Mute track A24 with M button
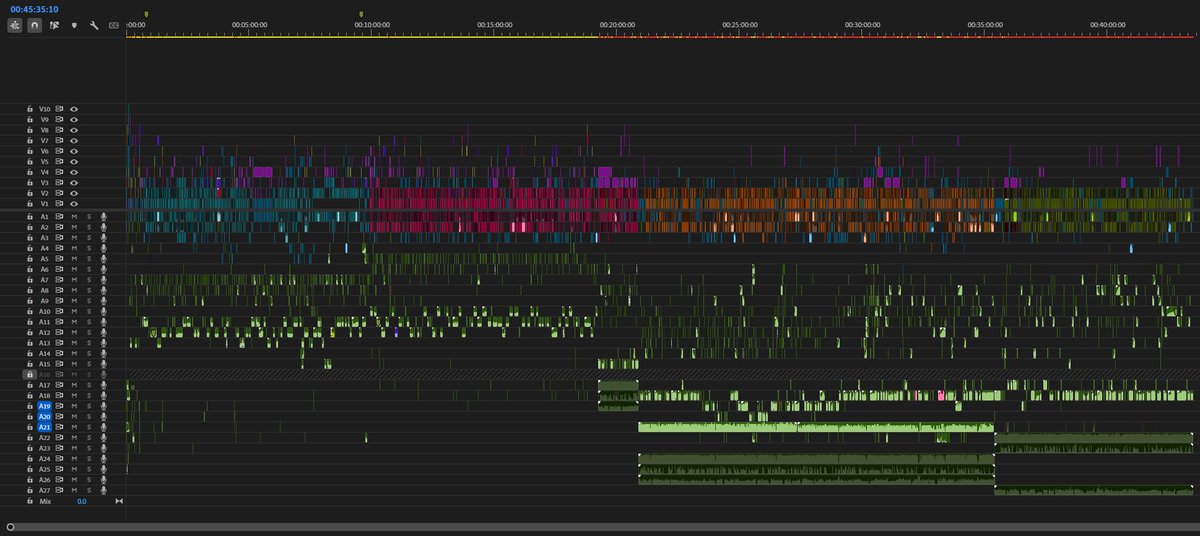Screen dimensions: 1200x536 point(74,459)
